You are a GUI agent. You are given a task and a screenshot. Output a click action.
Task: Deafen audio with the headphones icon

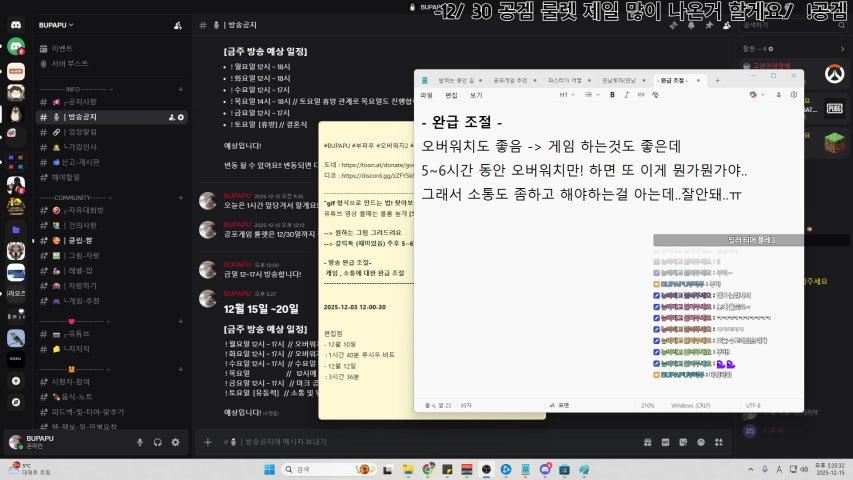(157, 441)
